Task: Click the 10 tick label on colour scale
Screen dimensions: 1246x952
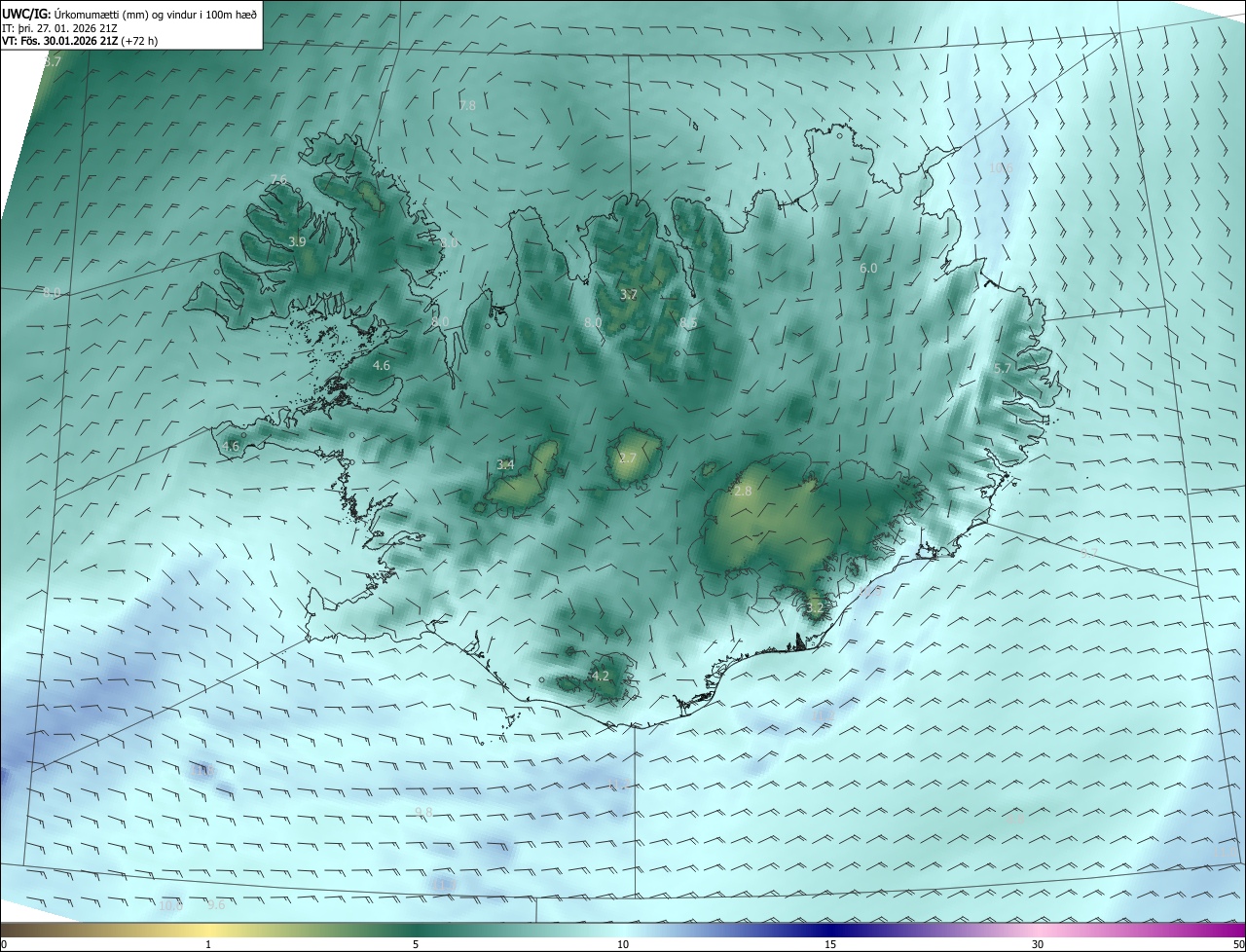Action: click(x=623, y=945)
